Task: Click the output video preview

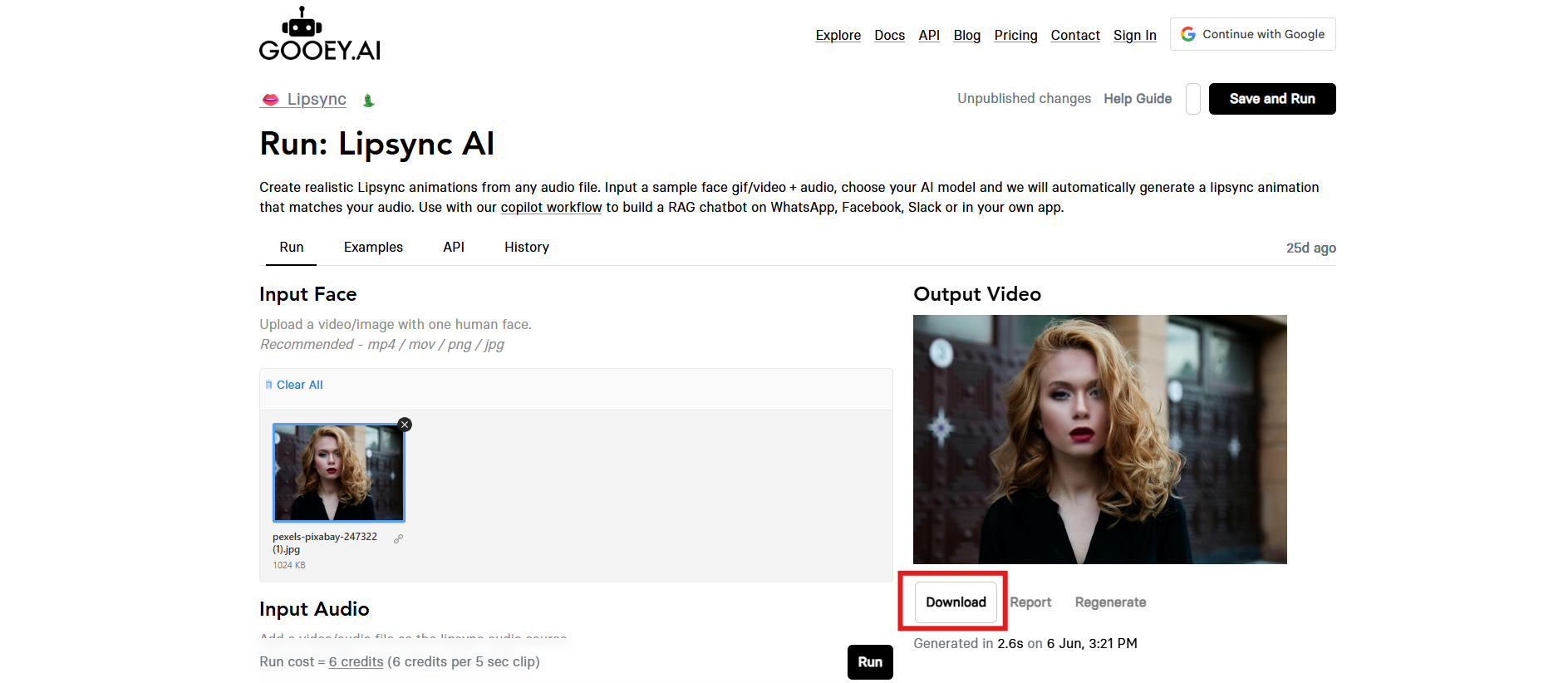Action: [x=1100, y=440]
